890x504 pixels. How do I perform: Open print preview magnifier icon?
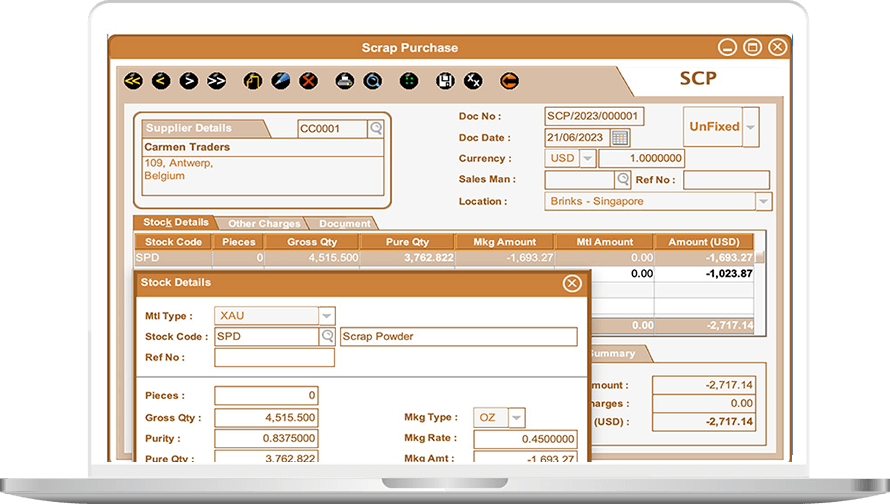pos(373,81)
